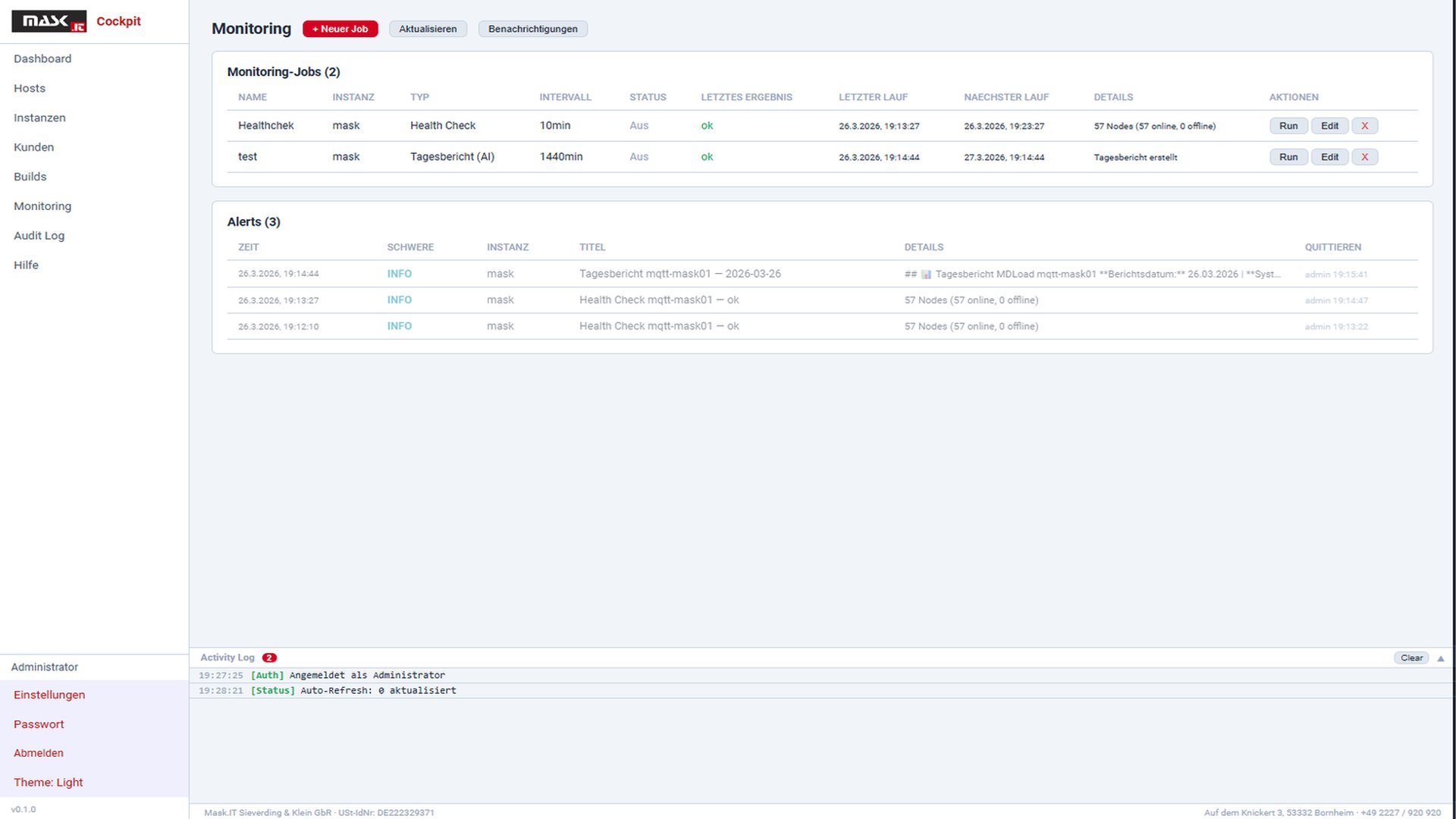This screenshot has height=819, width=1456.
Task: Open the Einstellungen link
Action: point(49,695)
